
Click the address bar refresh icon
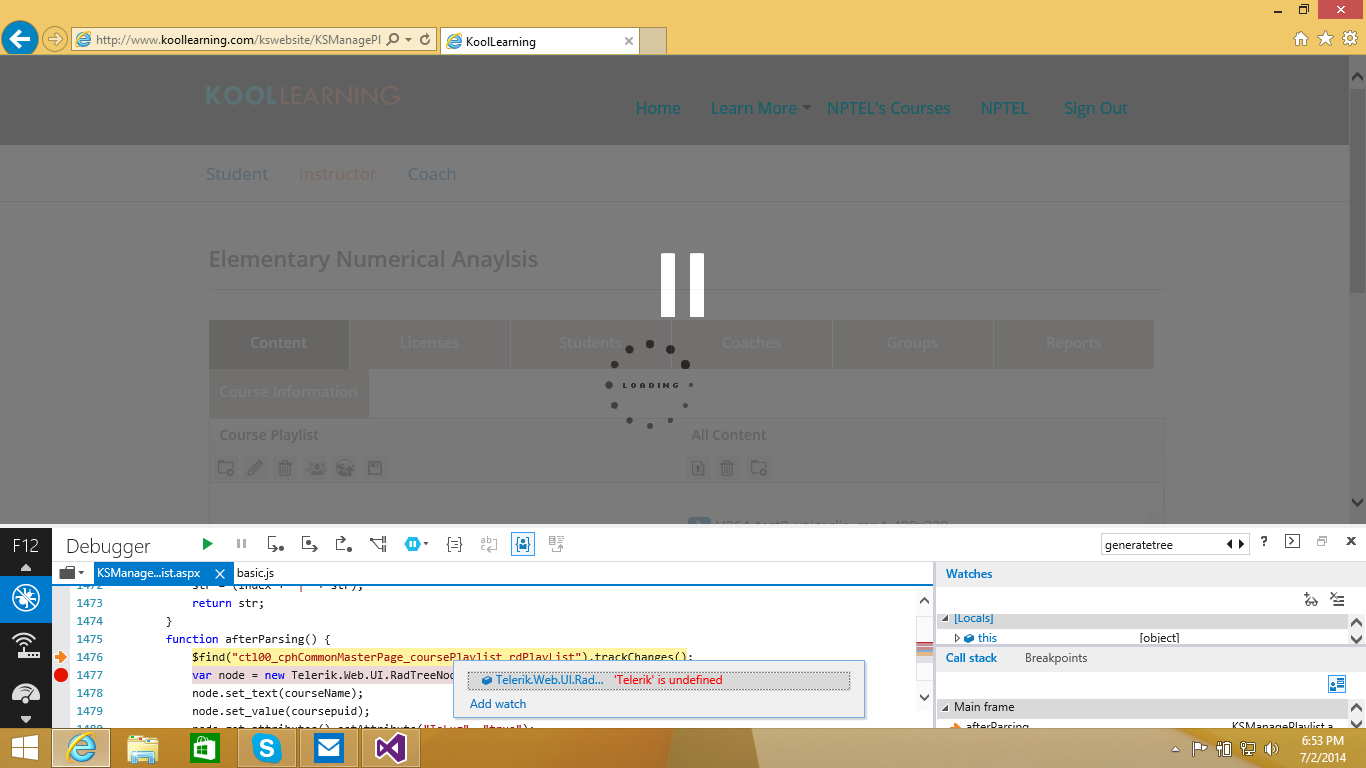coord(425,40)
